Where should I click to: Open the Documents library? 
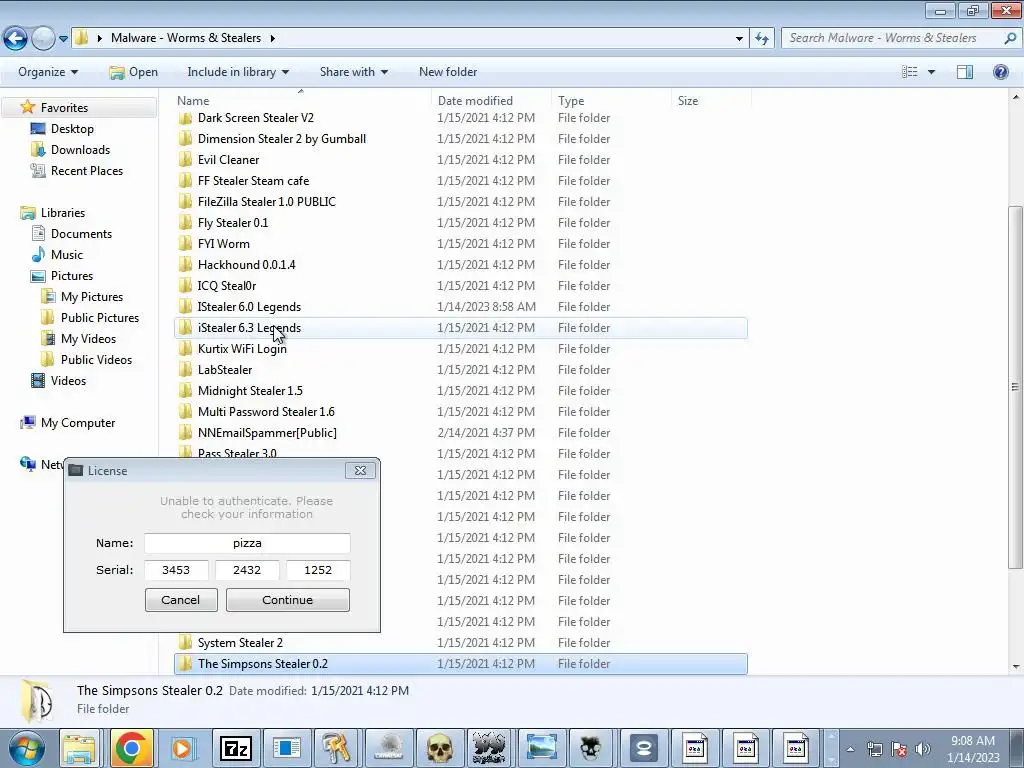click(x=81, y=234)
